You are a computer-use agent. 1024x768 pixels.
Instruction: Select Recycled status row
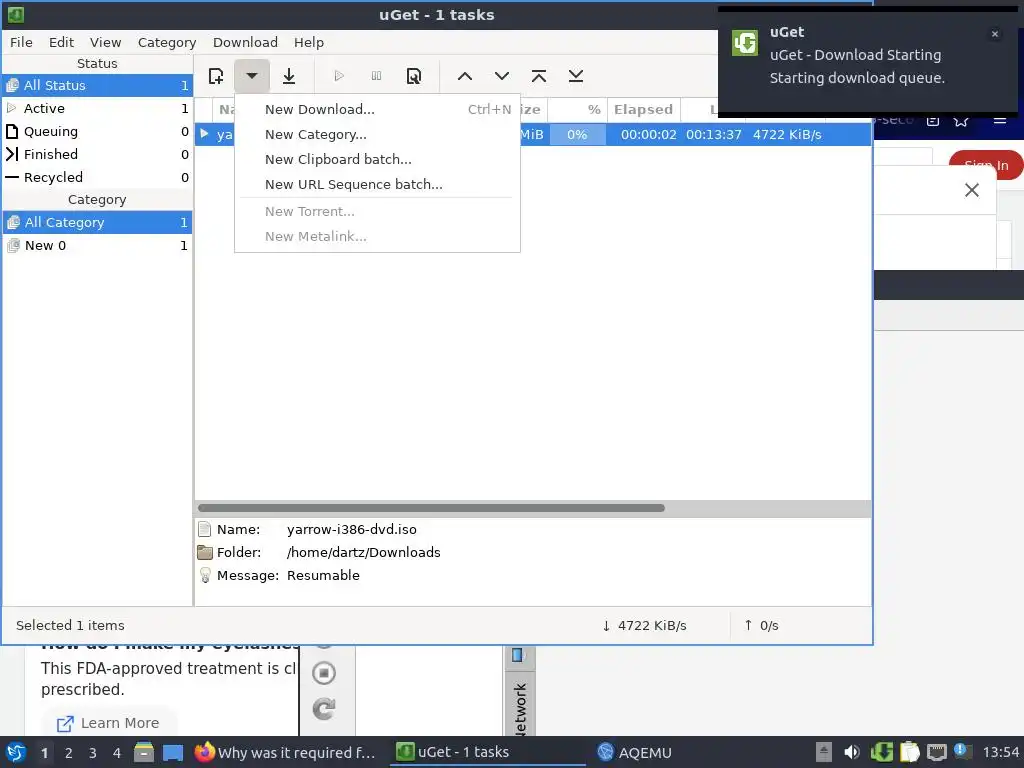tap(97, 177)
